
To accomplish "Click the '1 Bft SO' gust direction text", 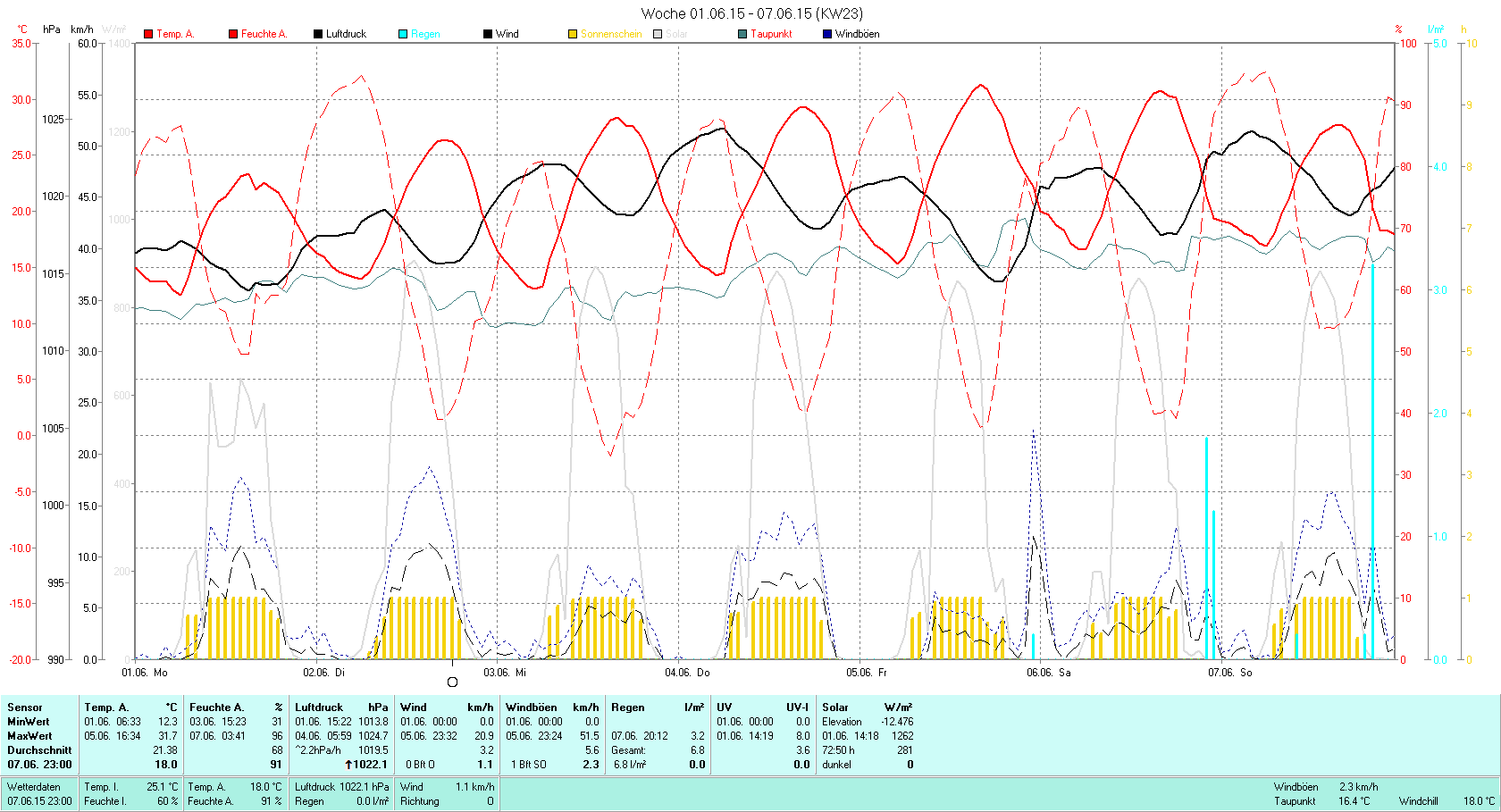I will tap(529, 765).
